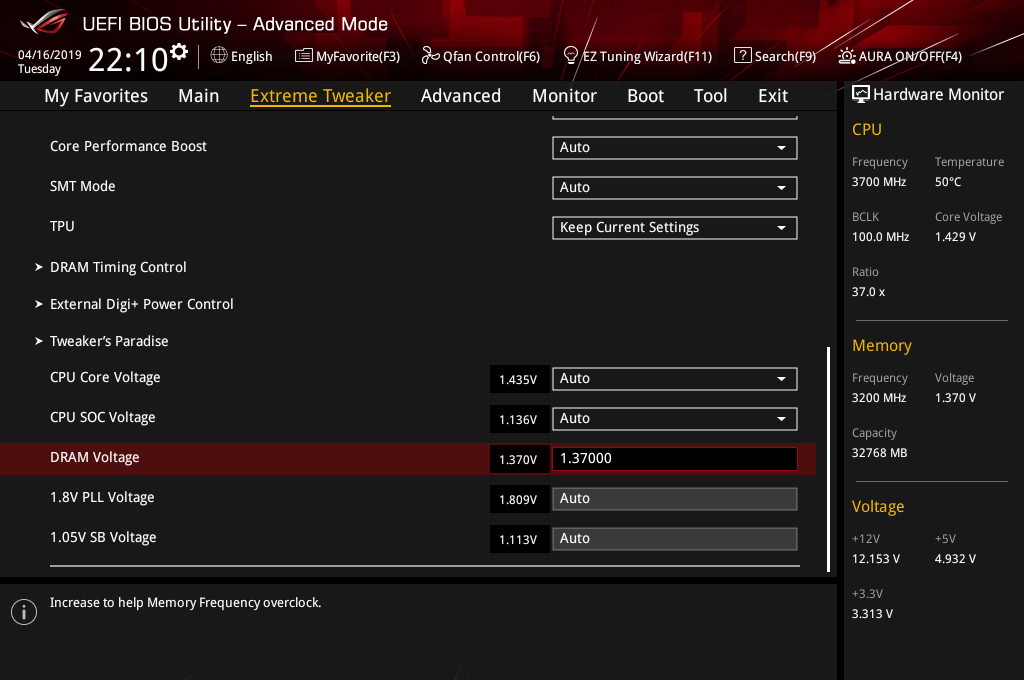Go to the Advanced tab
Image resolution: width=1024 pixels, height=680 pixels.
click(461, 96)
